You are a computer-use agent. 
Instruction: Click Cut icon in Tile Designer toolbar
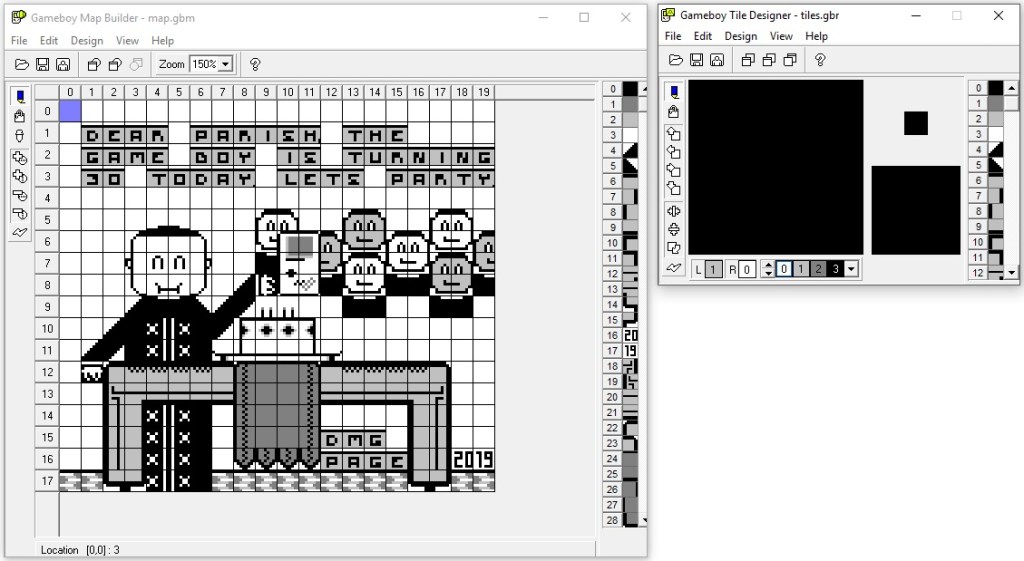tap(748, 60)
